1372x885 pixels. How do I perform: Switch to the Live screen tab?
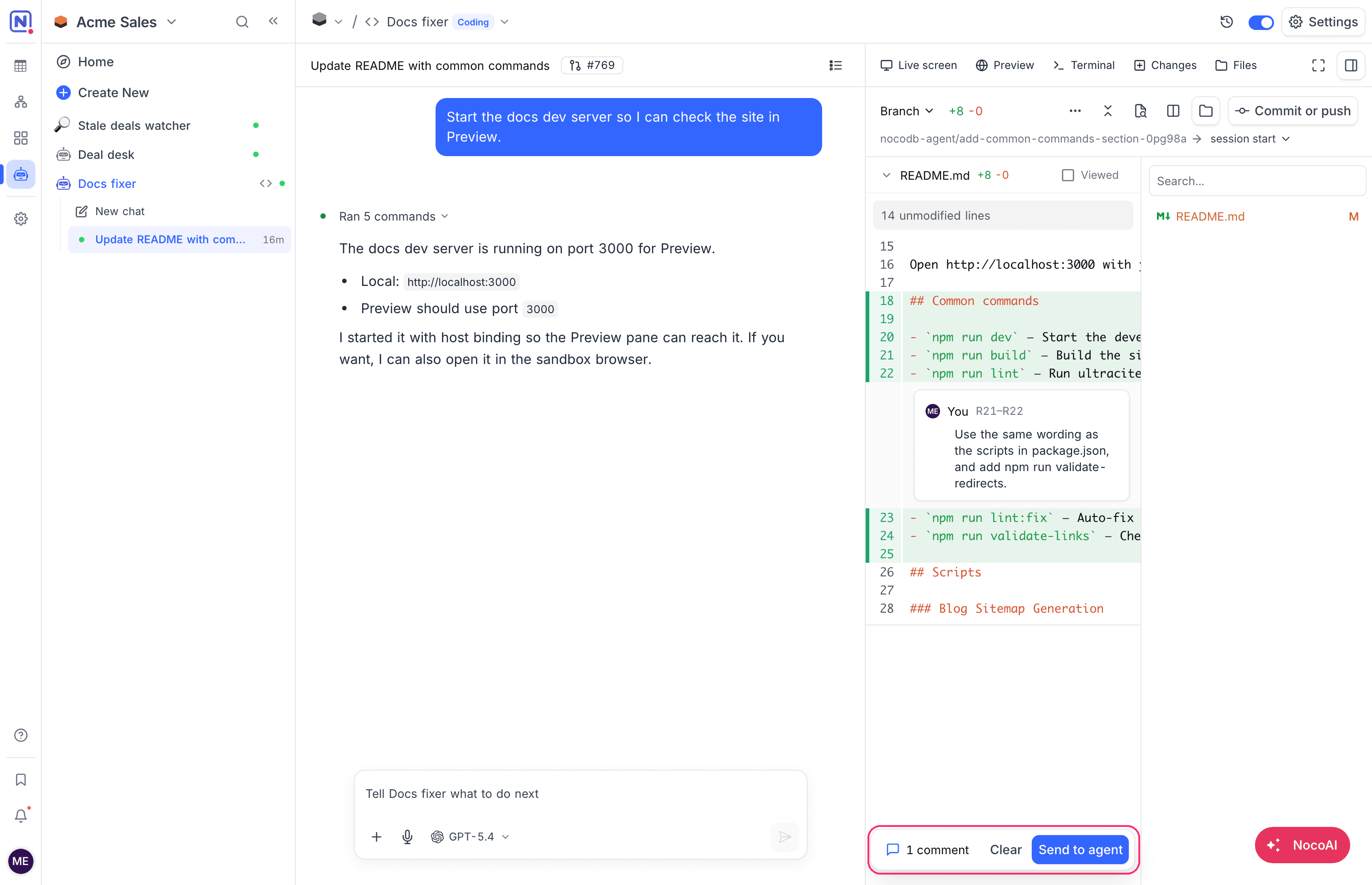918,65
